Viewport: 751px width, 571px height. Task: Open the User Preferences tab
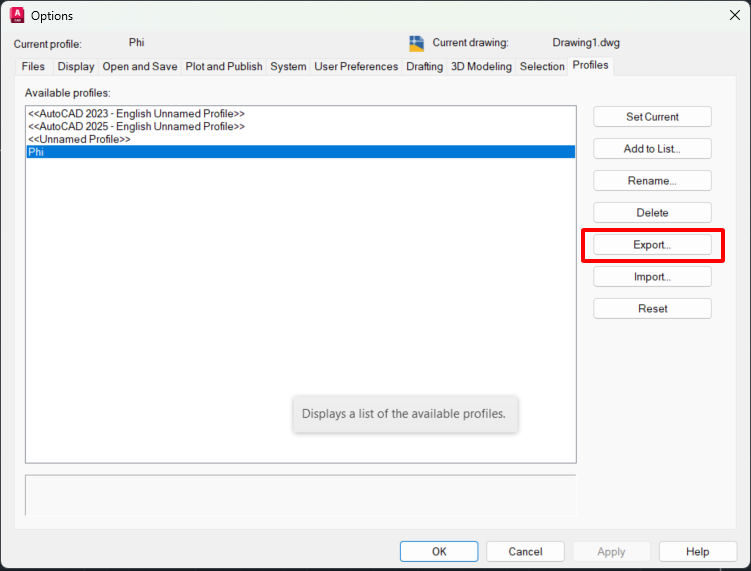356,66
